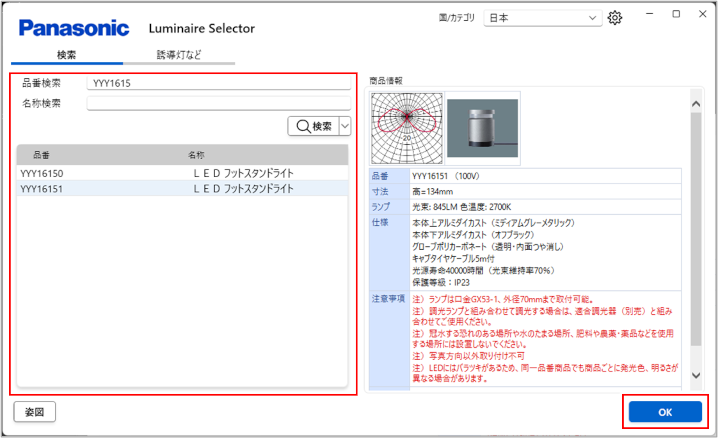Viewport: 718px width, 438px height.
Task: Click the product info scrollbar up arrow
Action: pyautogui.click(x=697, y=98)
